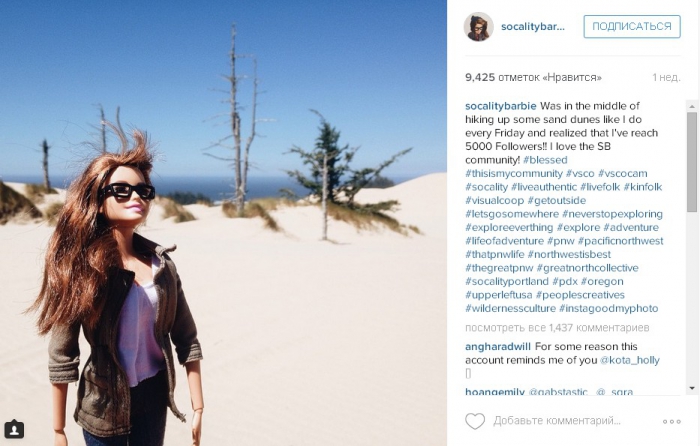The width and height of the screenshot is (700, 446).
Task: Click the ПОДПИСАТЬСЯ follow button
Action: coord(632,26)
